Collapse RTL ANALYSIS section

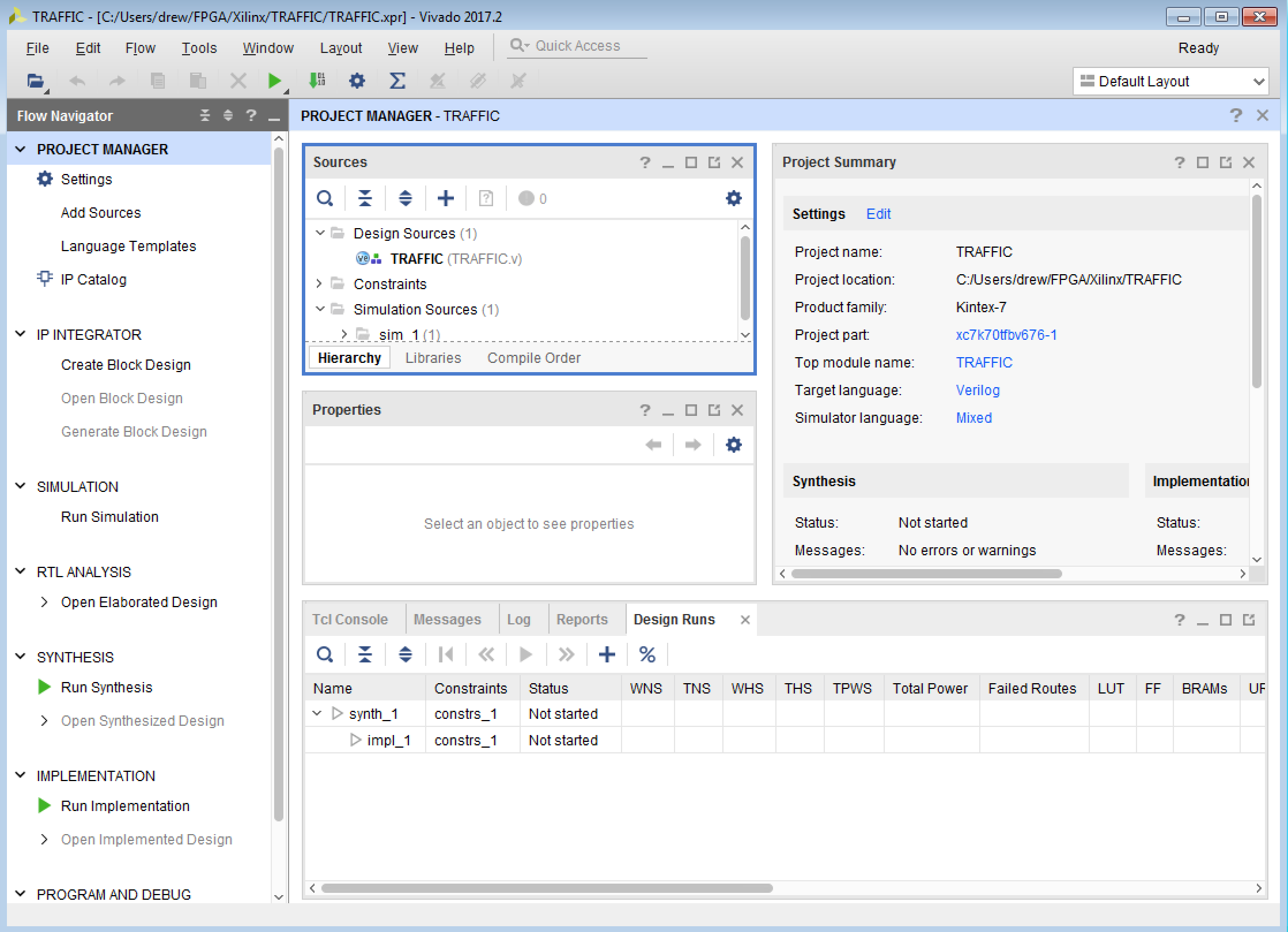21,571
